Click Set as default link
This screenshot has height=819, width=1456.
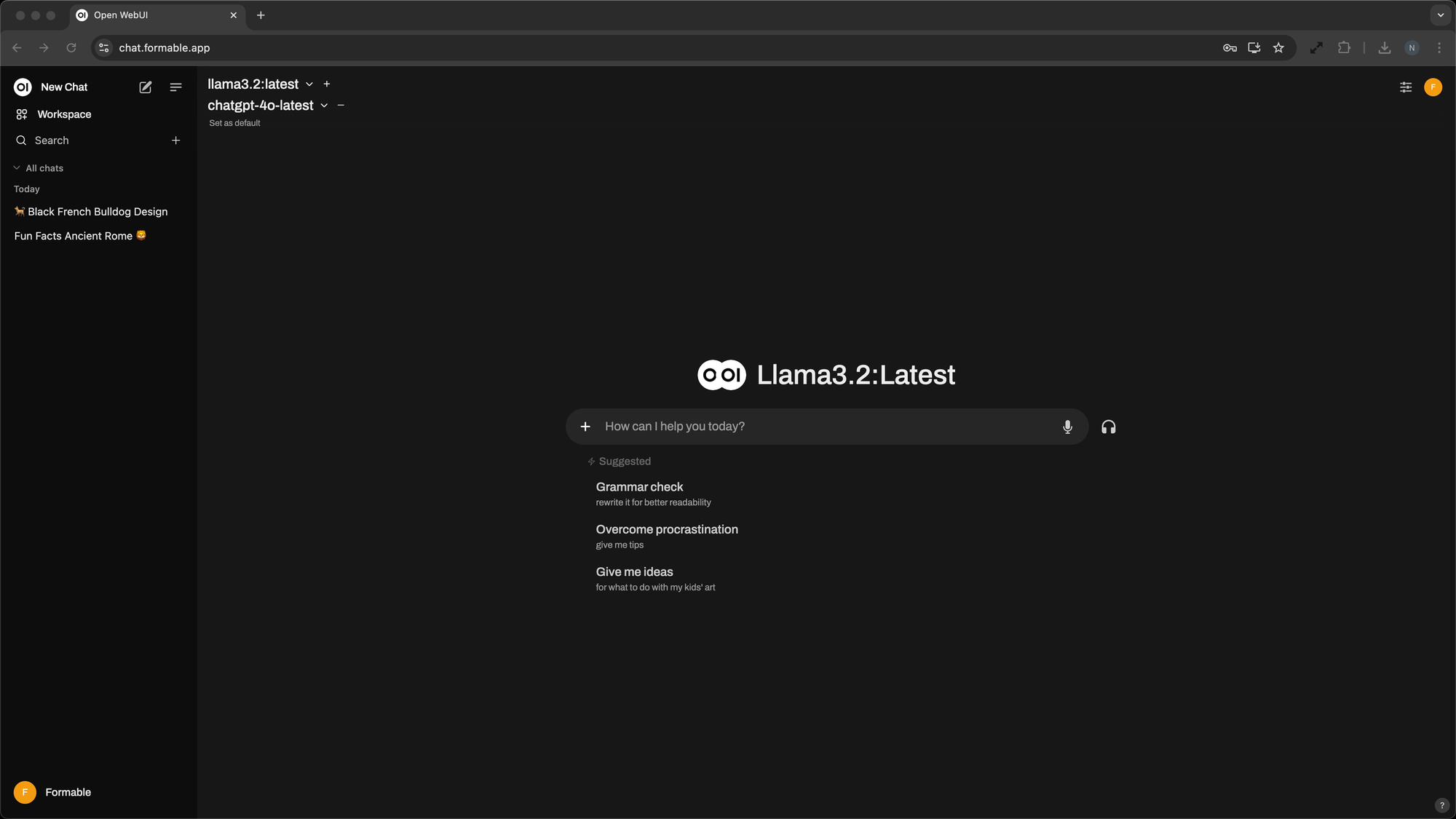(234, 122)
